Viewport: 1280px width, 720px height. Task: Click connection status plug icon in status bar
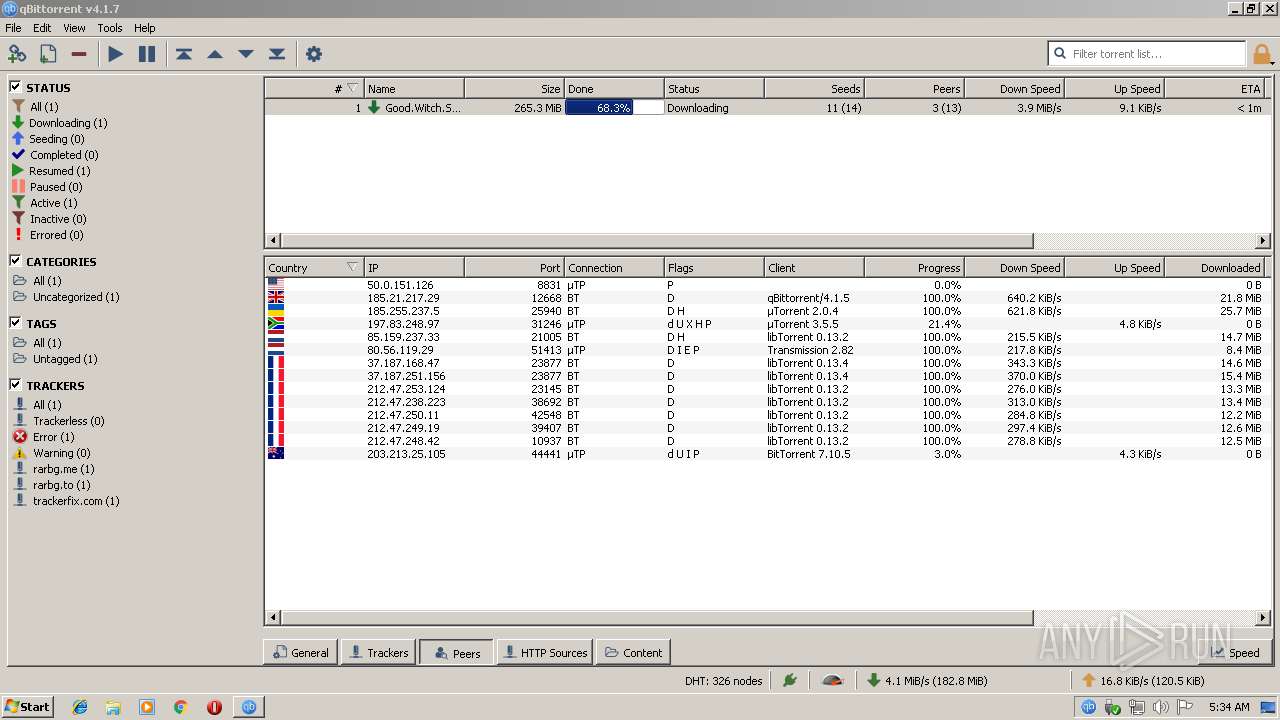coord(790,680)
